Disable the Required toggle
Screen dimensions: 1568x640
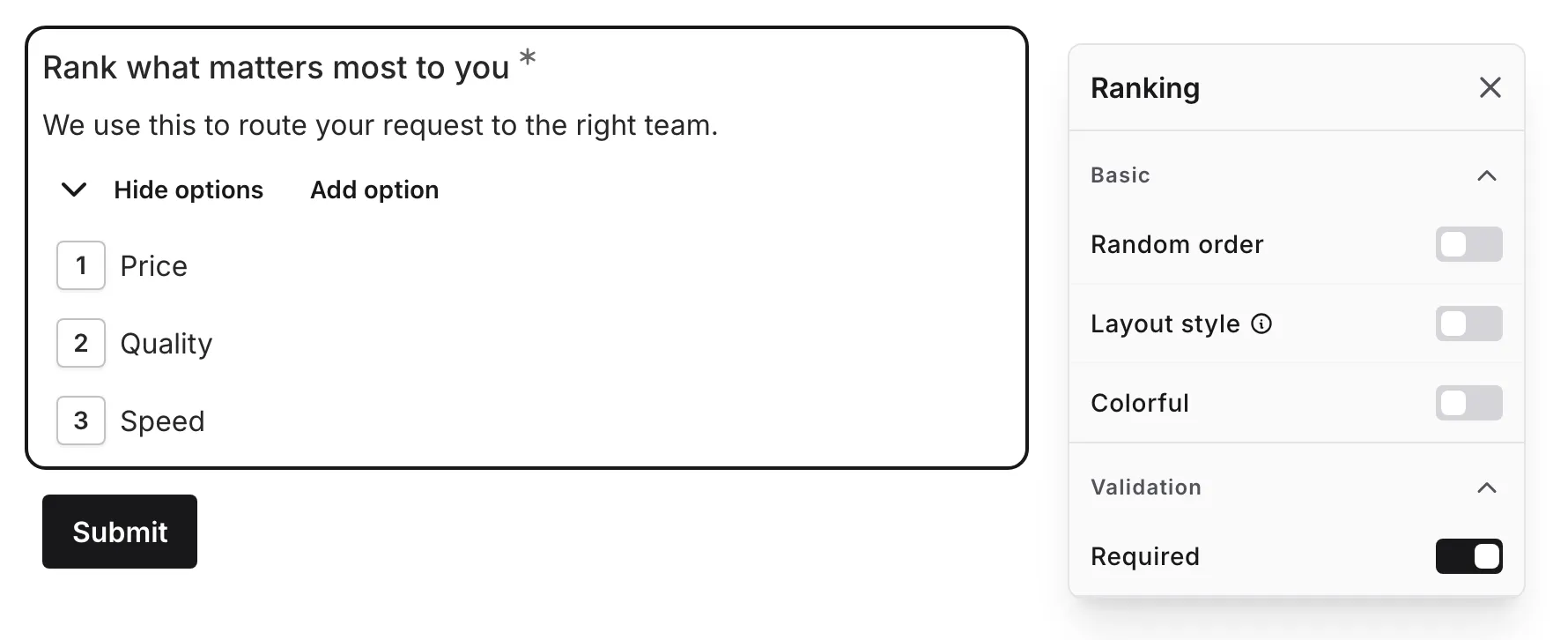point(1468,556)
